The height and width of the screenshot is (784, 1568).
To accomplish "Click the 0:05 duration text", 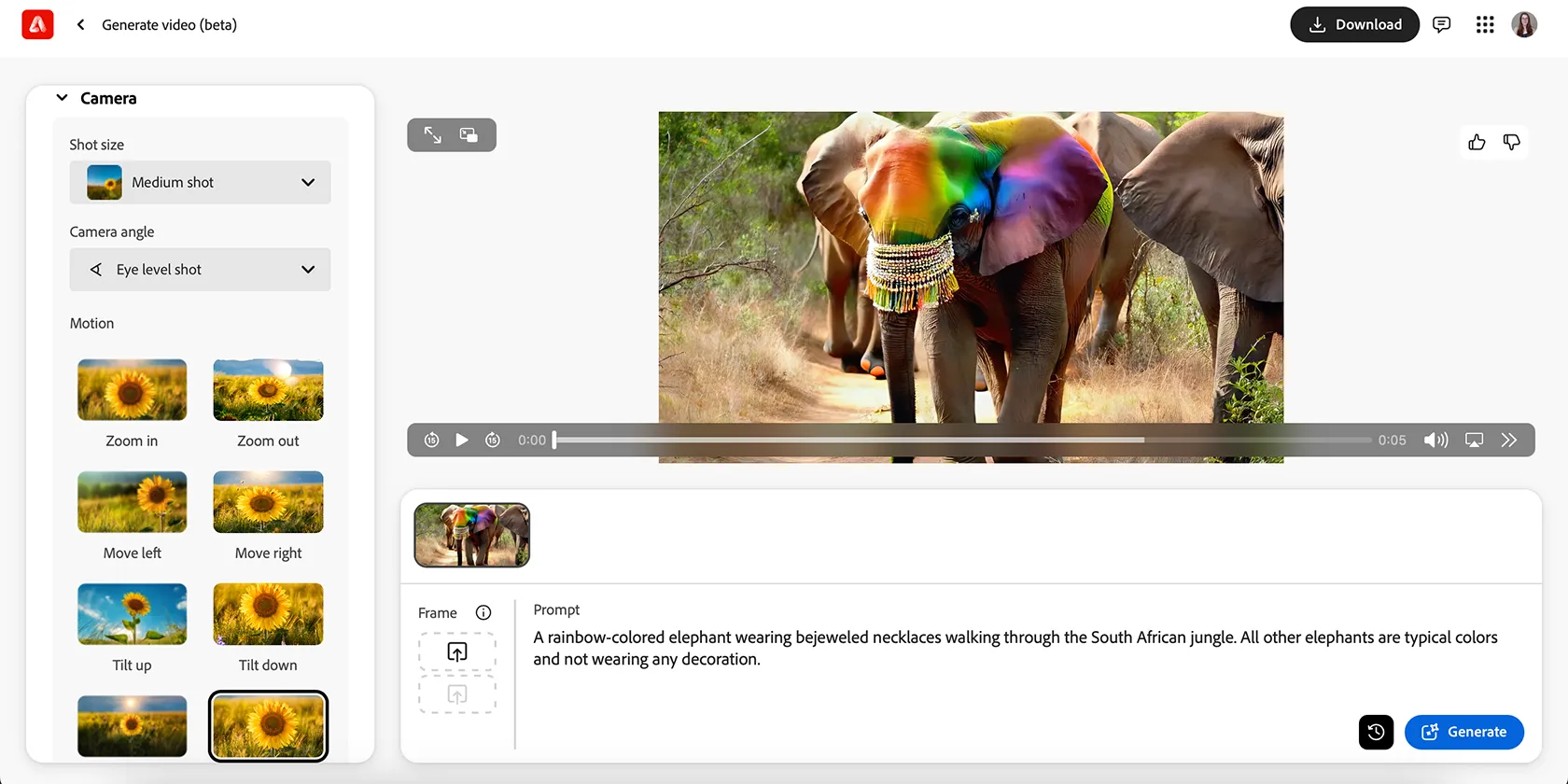I will [x=1393, y=440].
